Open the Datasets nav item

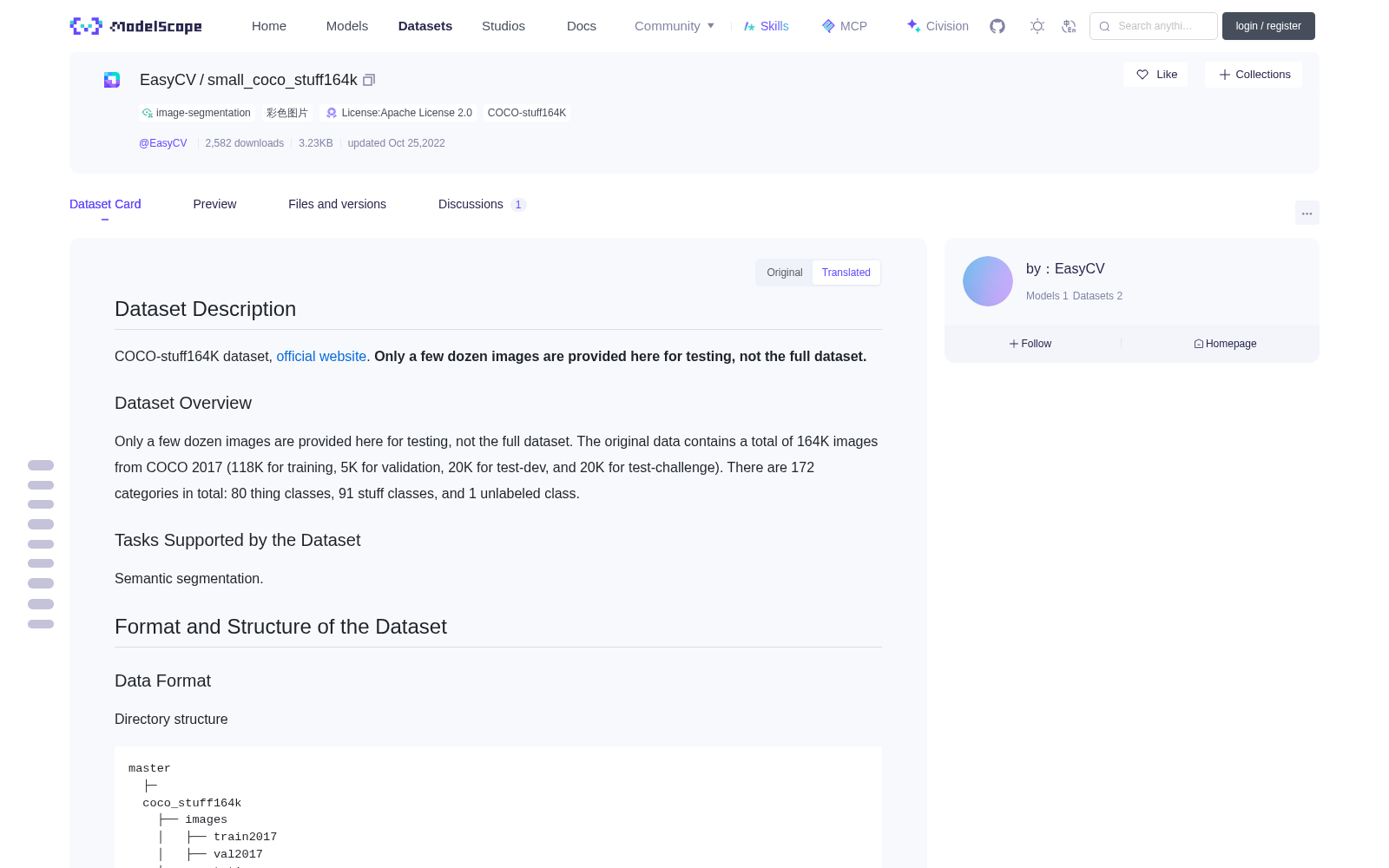pyautogui.click(x=425, y=26)
